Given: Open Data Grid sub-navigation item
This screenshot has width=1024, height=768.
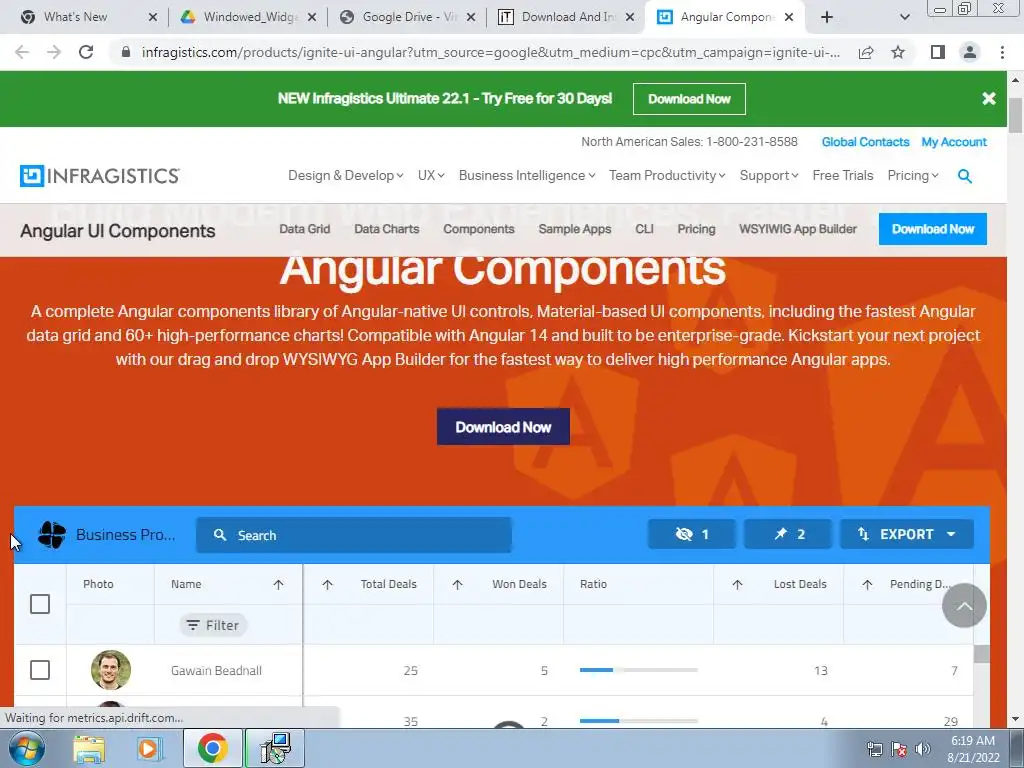Looking at the screenshot, I should coord(304,229).
